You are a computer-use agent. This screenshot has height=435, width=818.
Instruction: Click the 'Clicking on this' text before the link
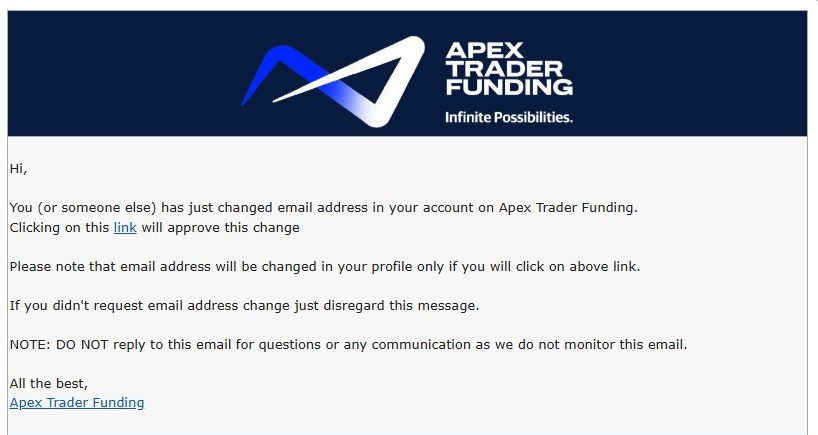[x=59, y=228]
